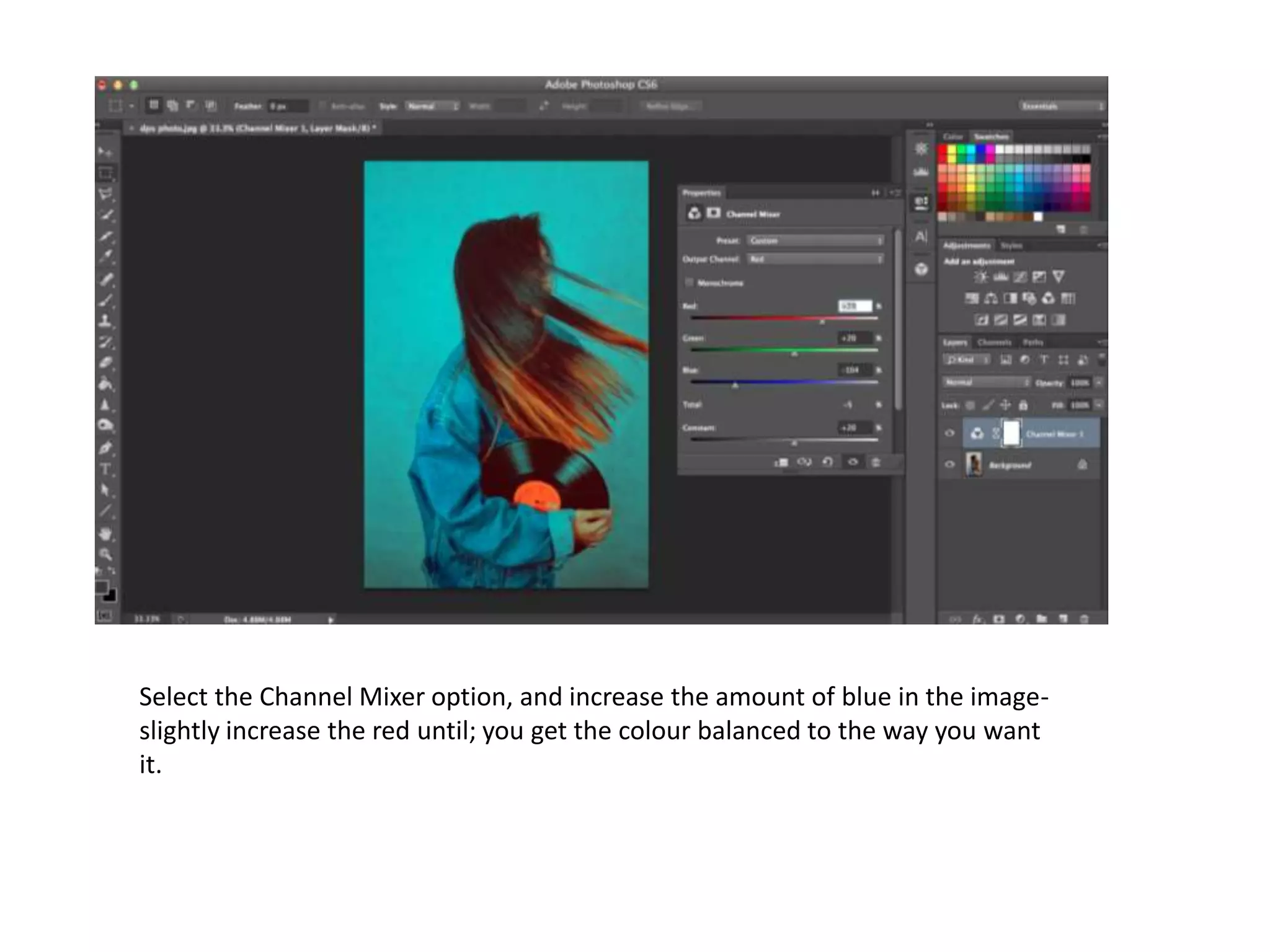Hide the Channel Mixer 1 layer
The width and height of the screenshot is (1270, 952).
pyautogui.click(x=949, y=434)
